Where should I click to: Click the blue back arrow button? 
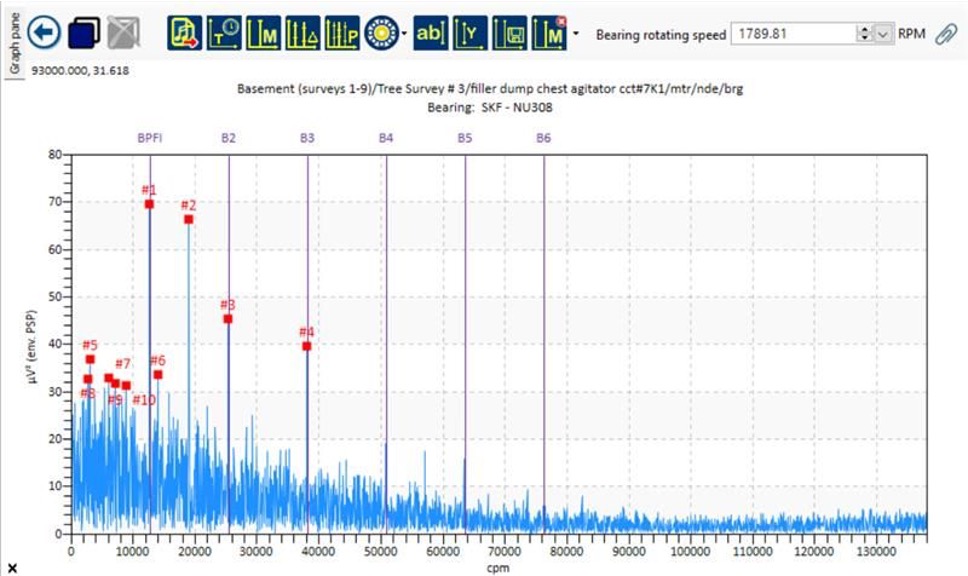(44, 33)
